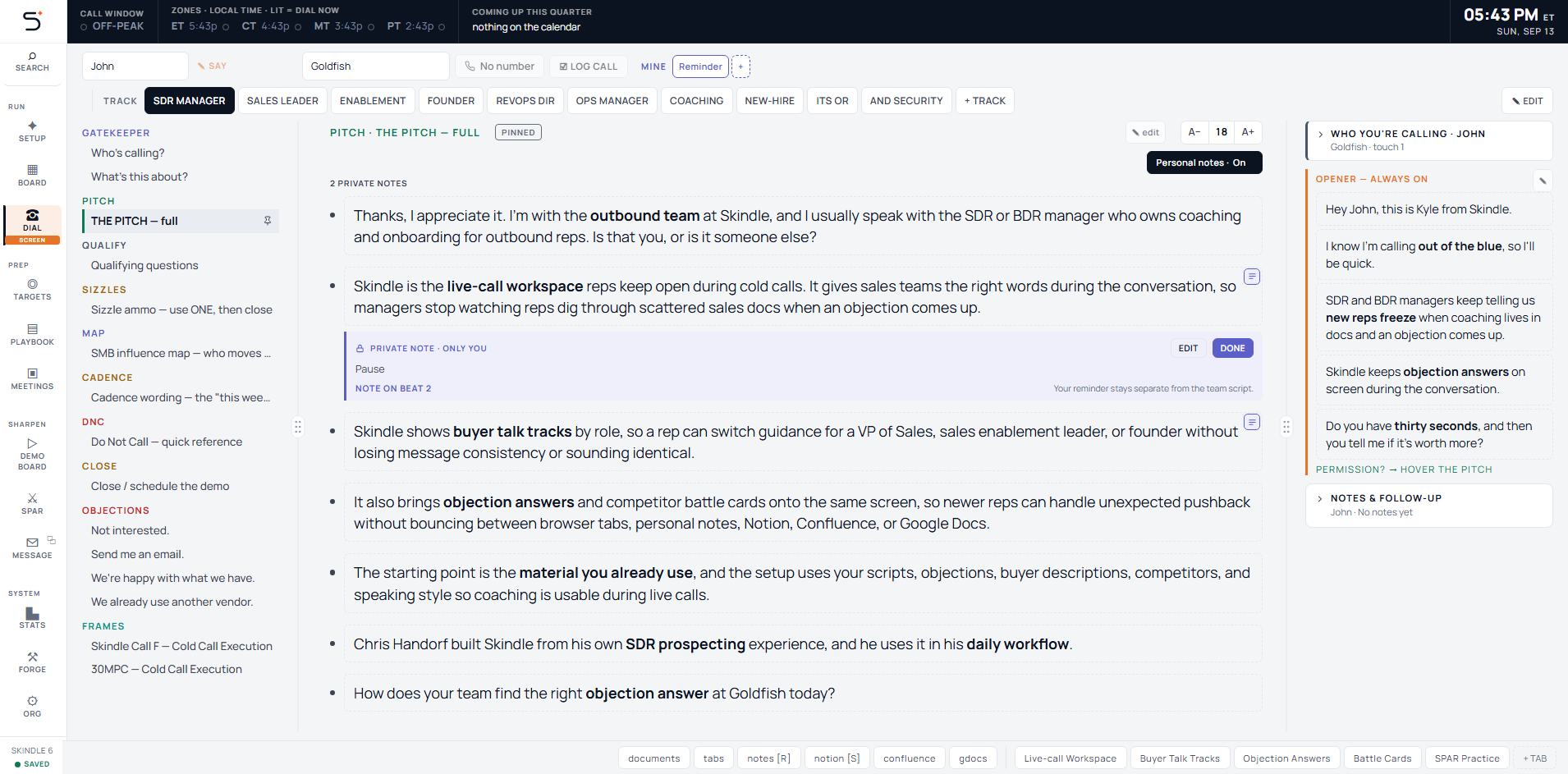This screenshot has height=774, width=1568.
Task: Add a new track with + Track
Action: click(x=985, y=101)
